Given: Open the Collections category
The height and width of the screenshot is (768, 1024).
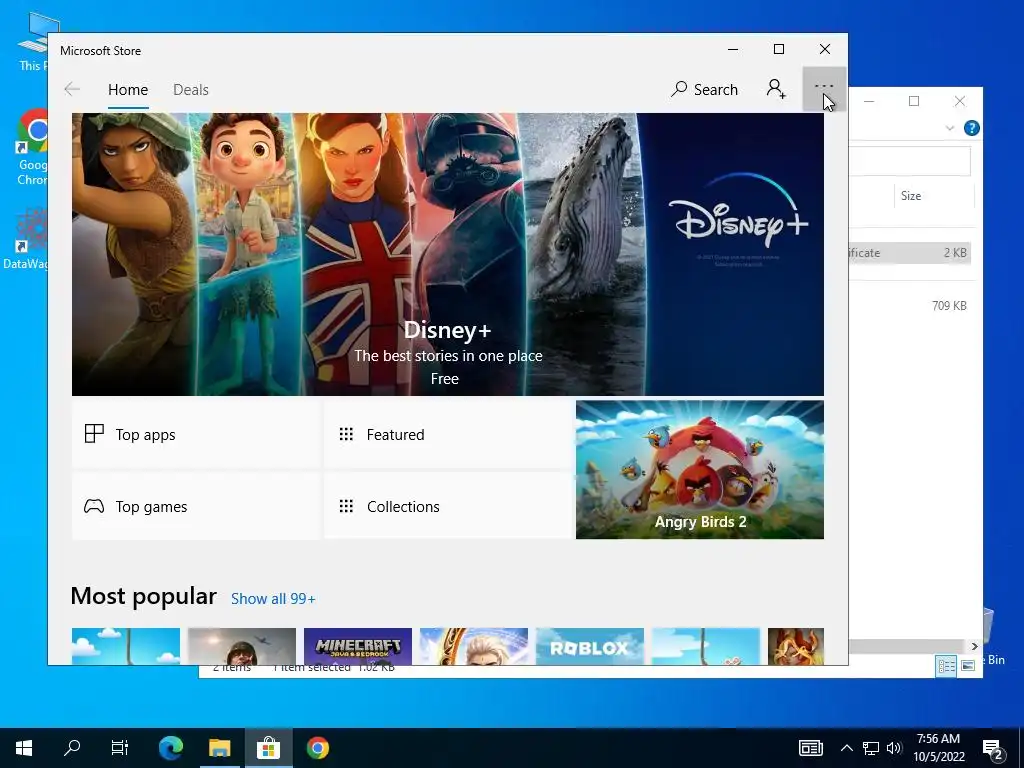Looking at the screenshot, I should 447,506.
